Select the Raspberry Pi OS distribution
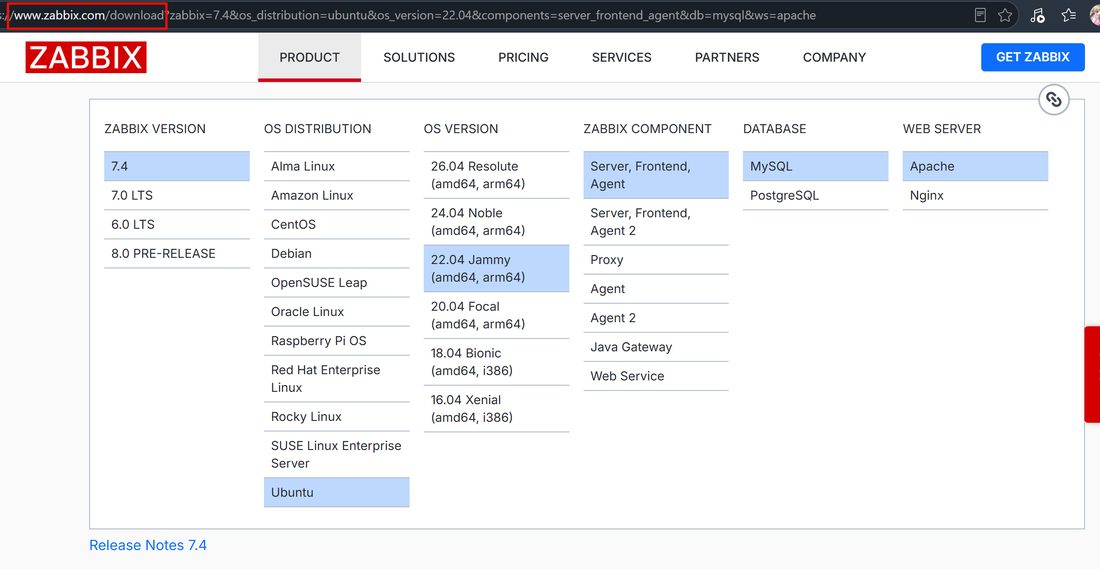The height and width of the screenshot is (569, 1100). tap(337, 341)
